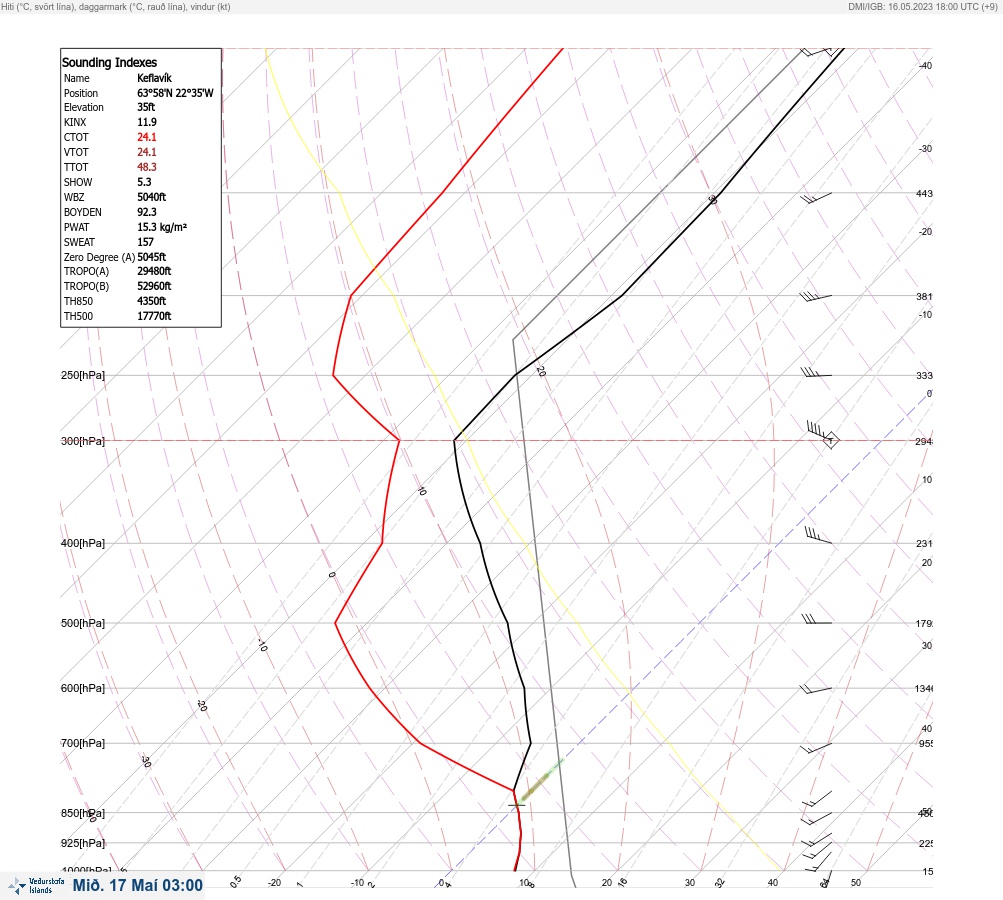The image size is (1003, 900).
Task: Click the '700[hPa]' pressure label
Action: (83, 743)
